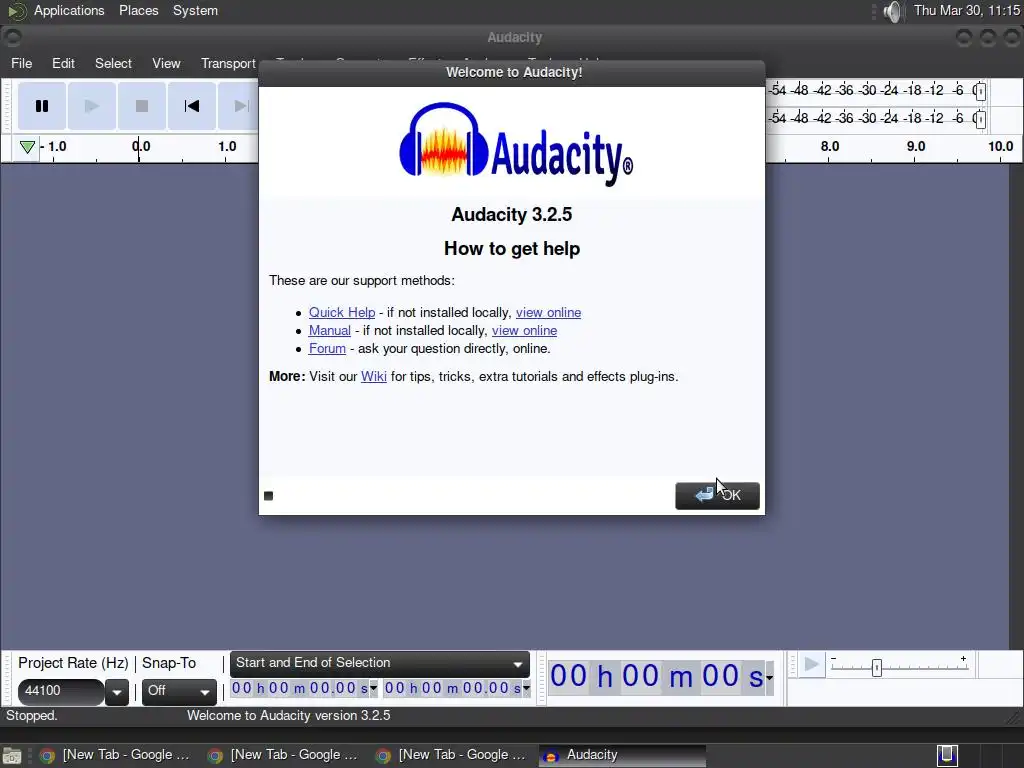Click the upper meter level slider handle

(979, 91)
